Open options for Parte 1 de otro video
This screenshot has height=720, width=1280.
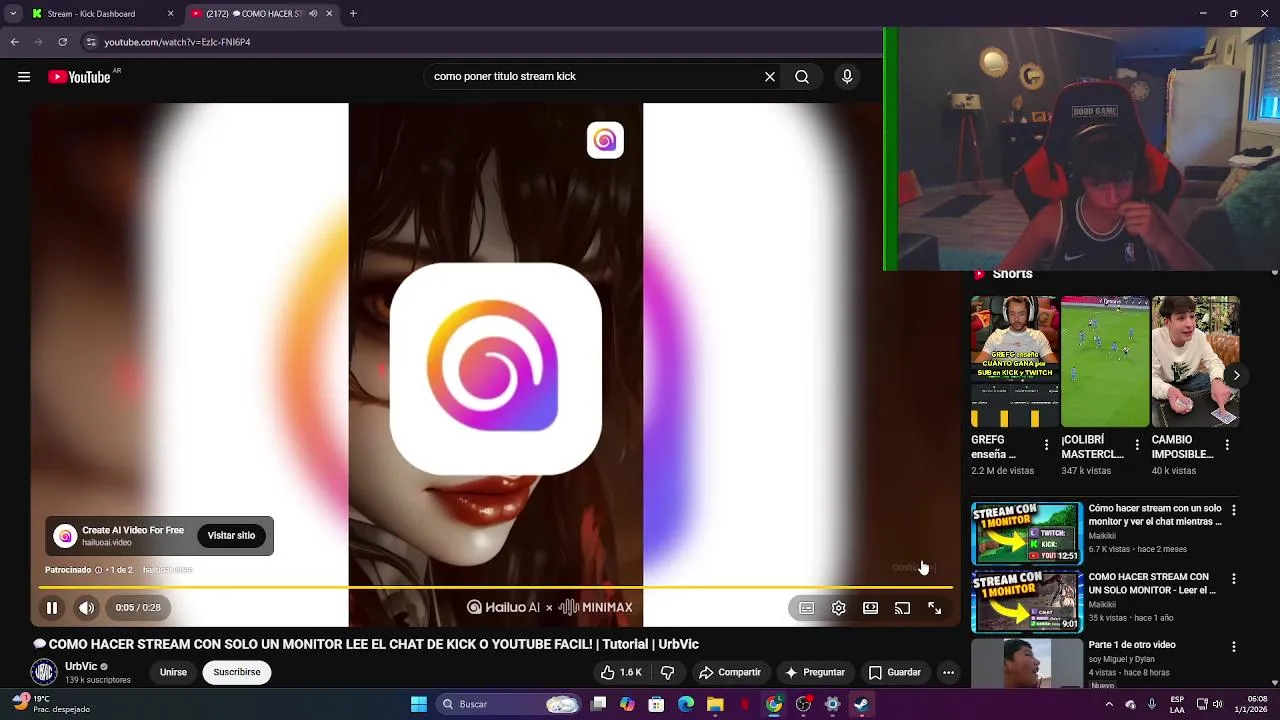pyautogui.click(x=1234, y=647)
